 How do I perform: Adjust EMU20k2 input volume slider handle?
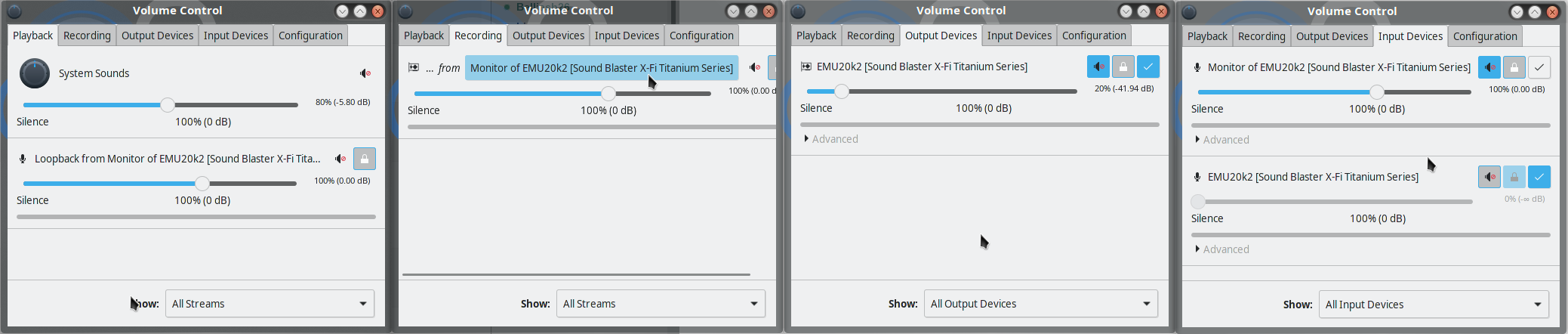click(1198, 202)
